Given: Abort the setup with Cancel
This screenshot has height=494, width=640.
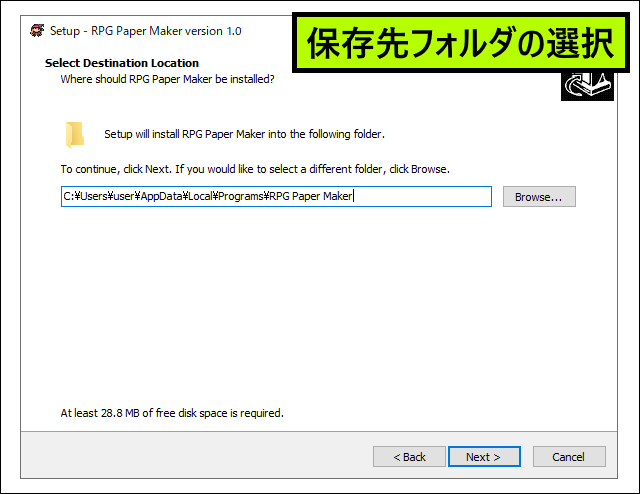Looking at the screenshot, I should pos(567,457).
